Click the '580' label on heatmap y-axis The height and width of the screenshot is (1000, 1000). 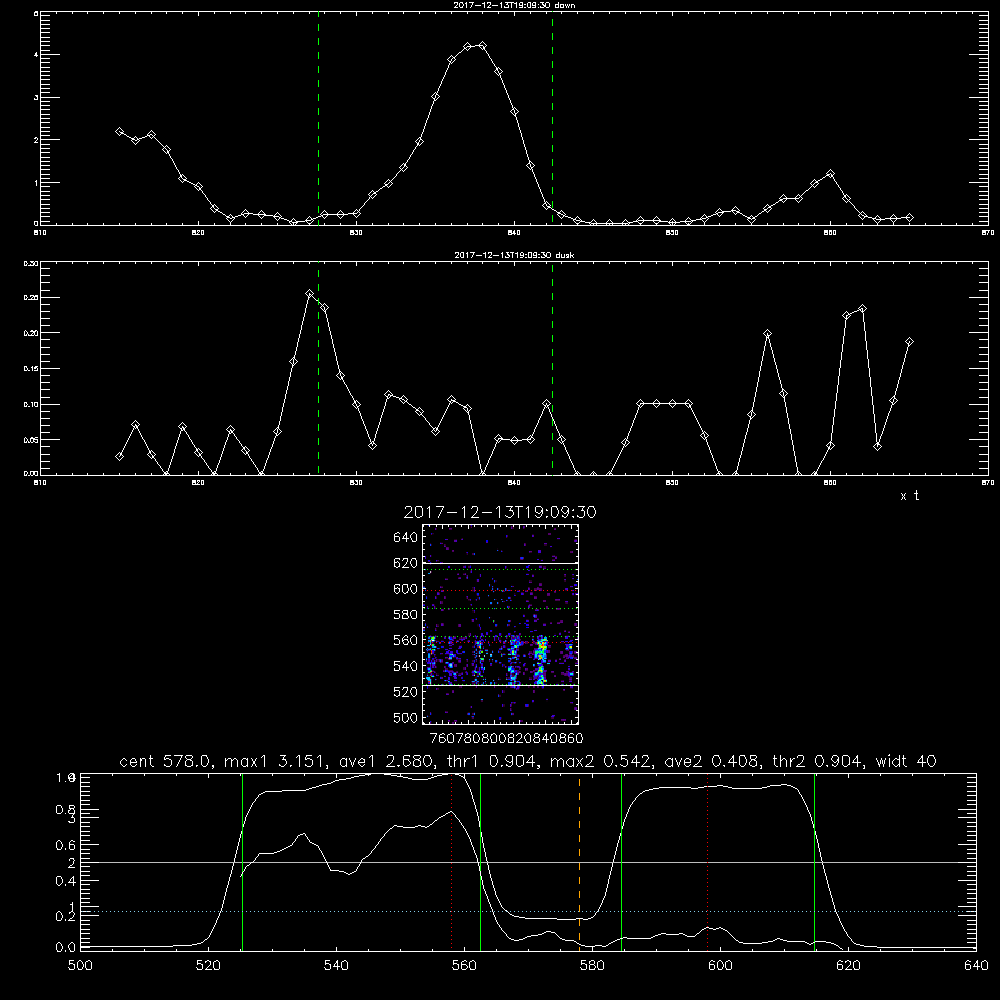[x=406, y=615]
